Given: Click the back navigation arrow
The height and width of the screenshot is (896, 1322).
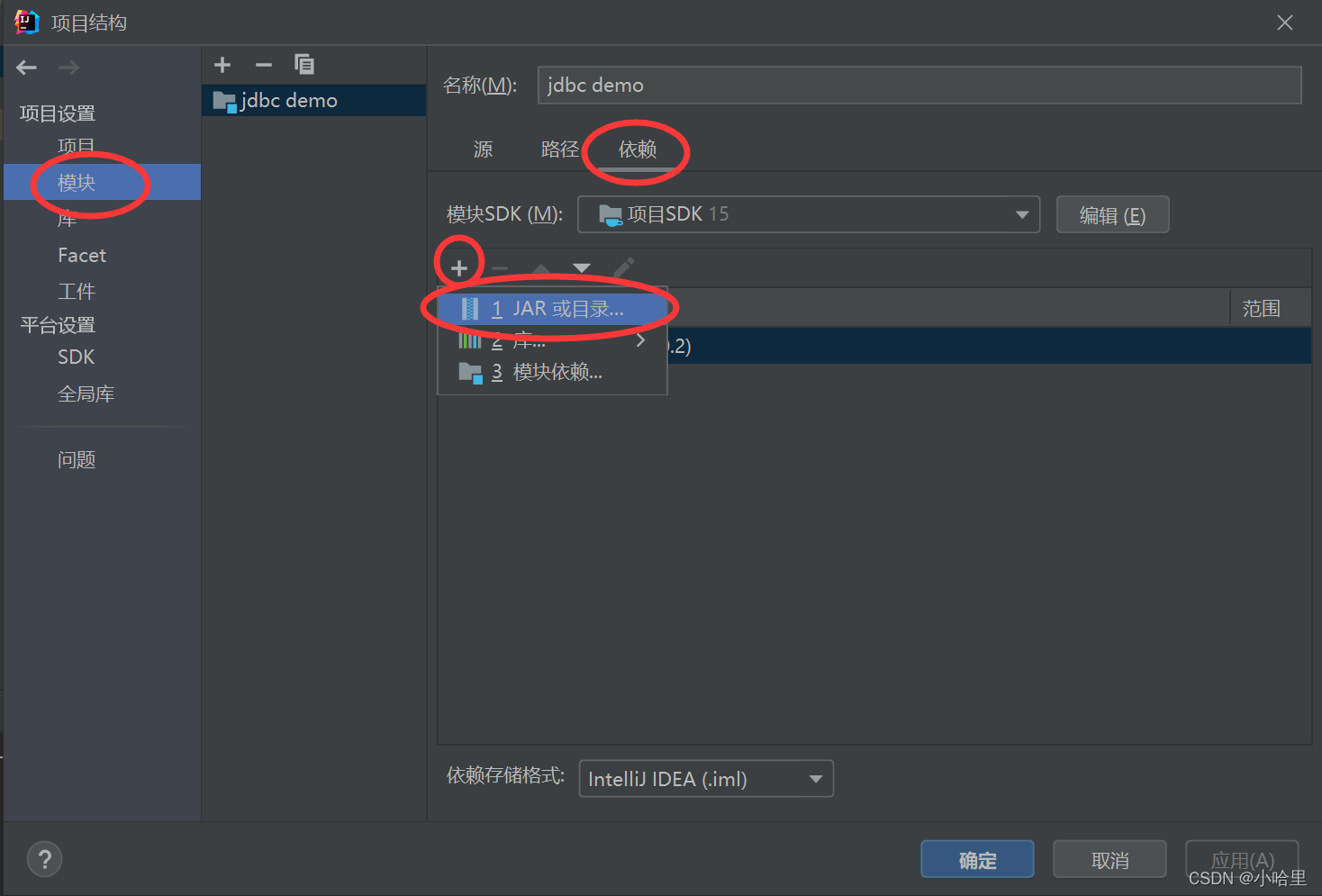Looking at the screenshot, I should pos(27,68).
